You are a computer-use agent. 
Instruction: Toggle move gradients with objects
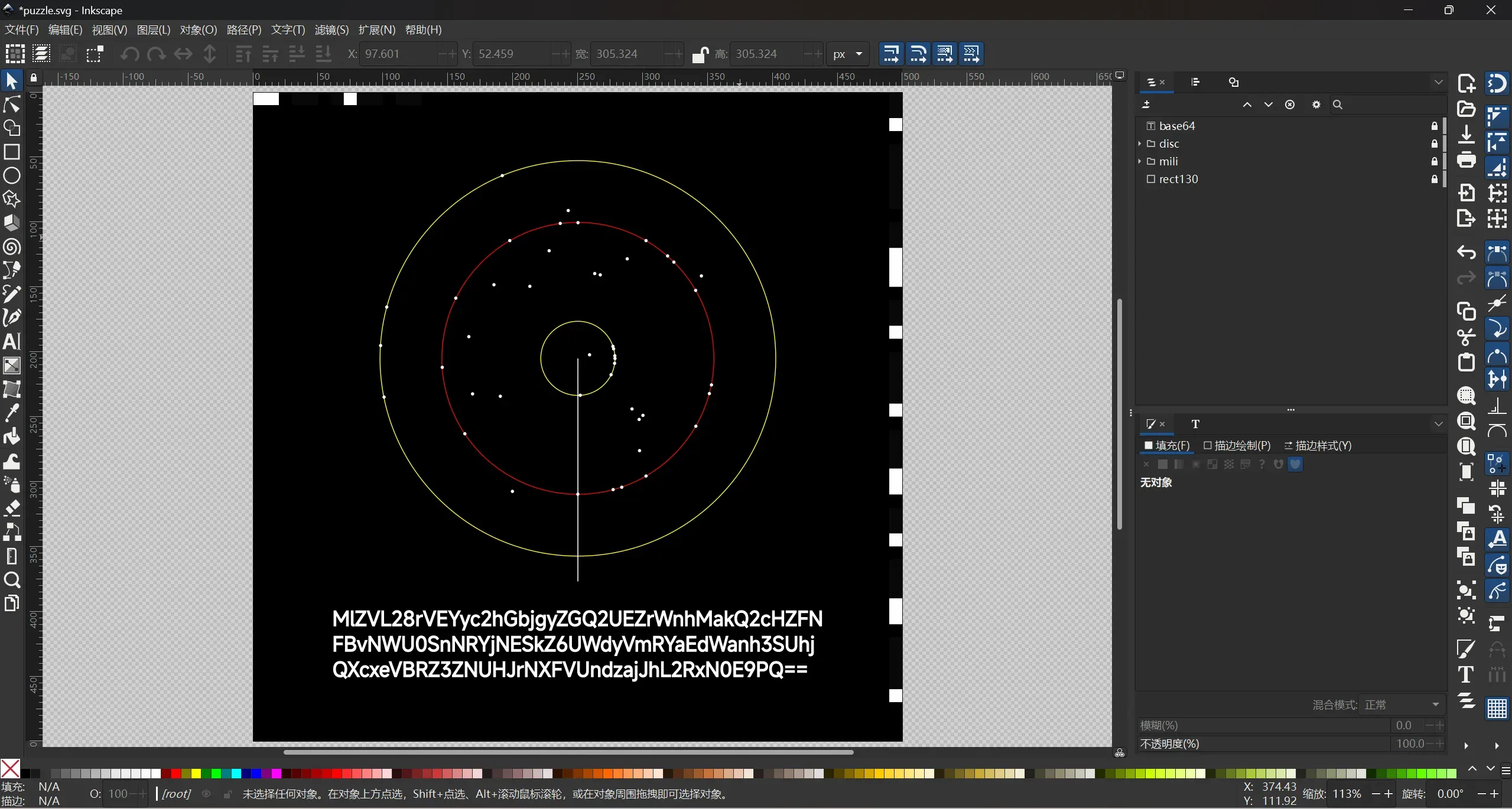click(945, 54)
